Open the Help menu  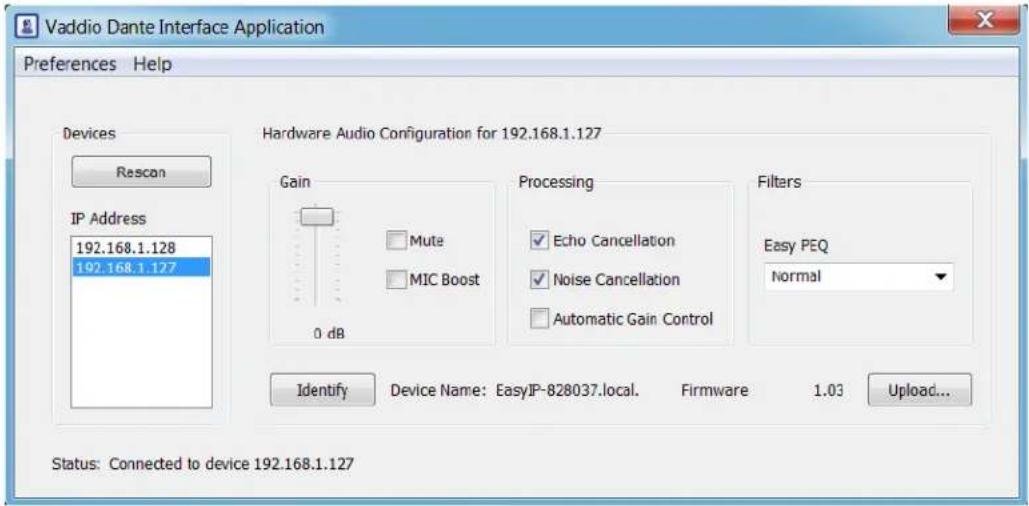[x=152, y=64]
